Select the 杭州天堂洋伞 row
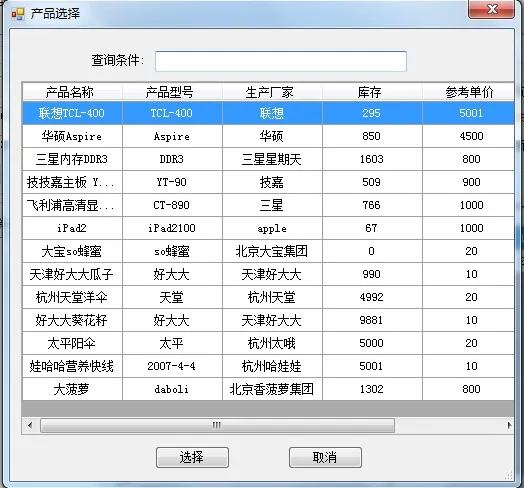Viewport: 524px width, 488px height. (268, 297)
